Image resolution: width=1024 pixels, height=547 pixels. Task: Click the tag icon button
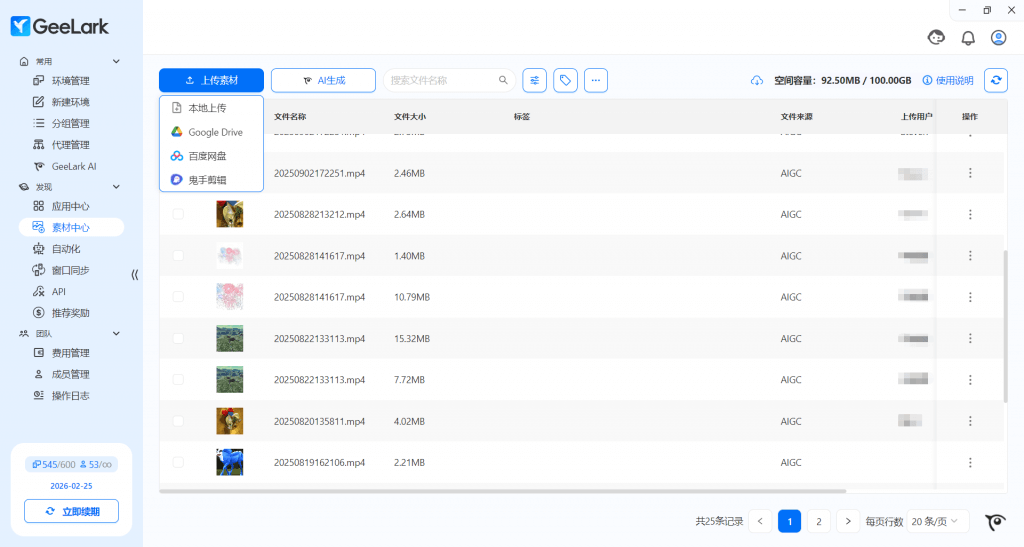tap(566, 80)
